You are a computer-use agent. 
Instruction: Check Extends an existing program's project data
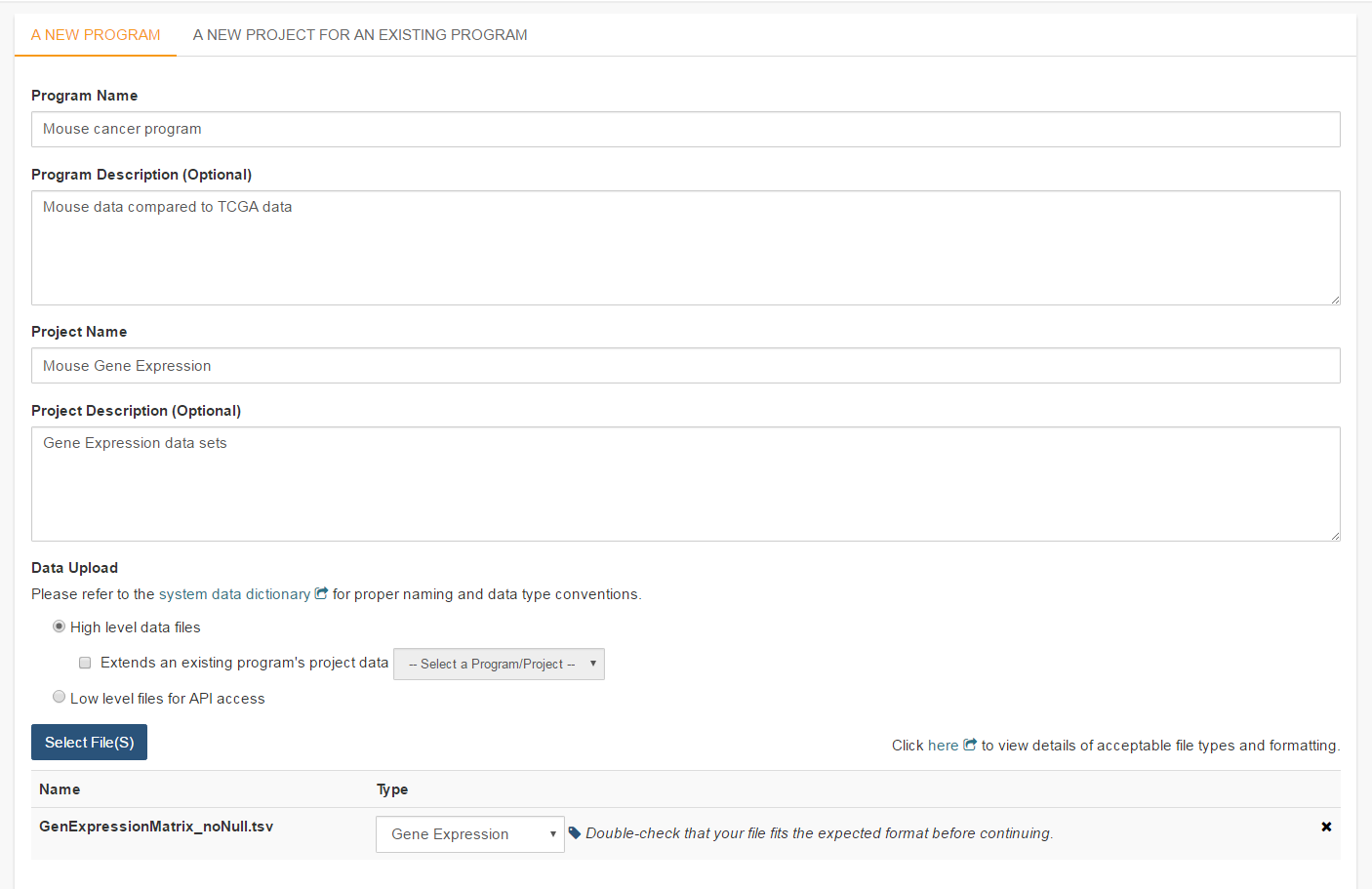[85, 663]
